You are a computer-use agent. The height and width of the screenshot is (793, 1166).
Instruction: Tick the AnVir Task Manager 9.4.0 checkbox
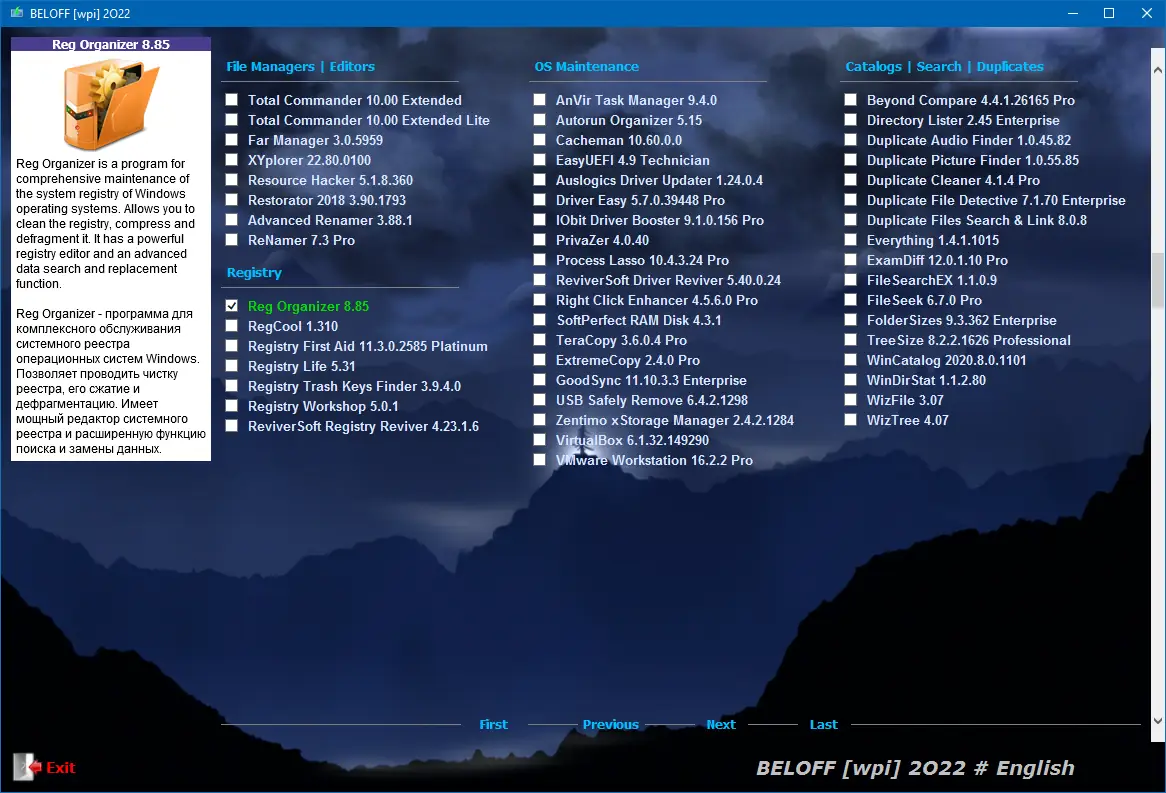(540, 100)
